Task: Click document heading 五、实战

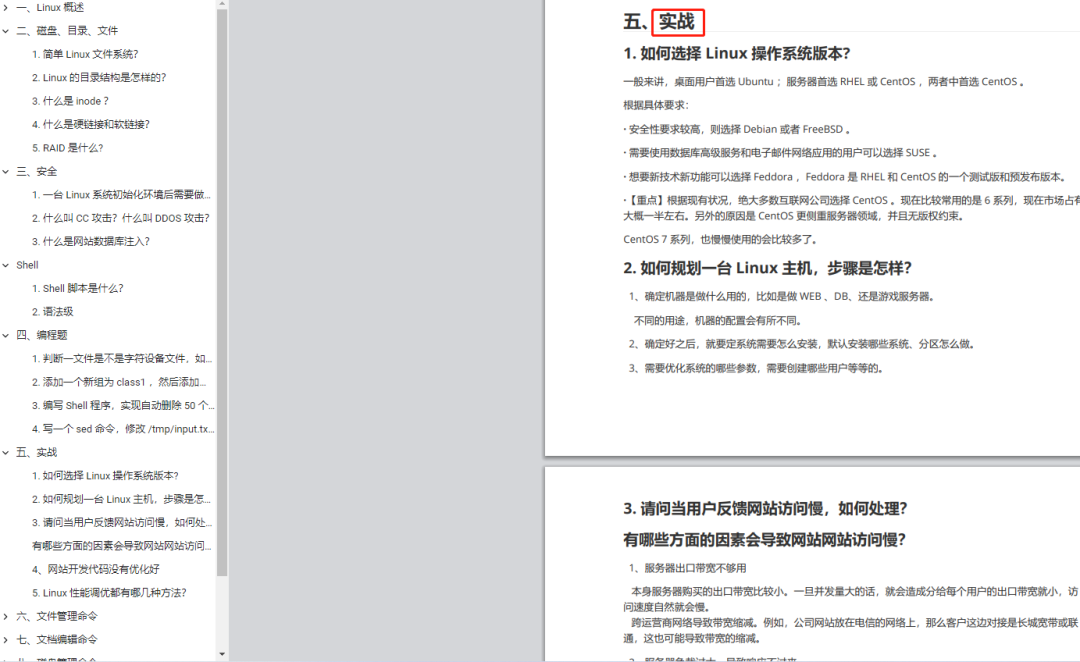Action: 659,22
